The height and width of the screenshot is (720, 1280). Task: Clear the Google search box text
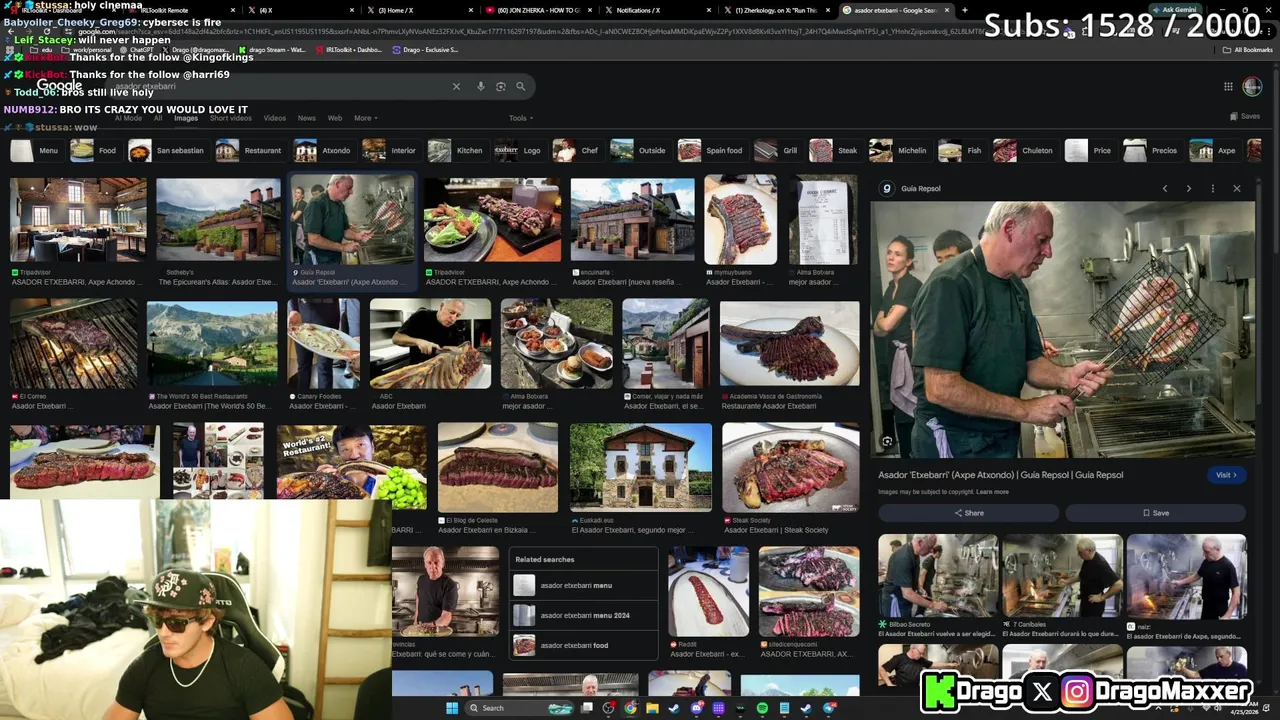pos(456,87)
